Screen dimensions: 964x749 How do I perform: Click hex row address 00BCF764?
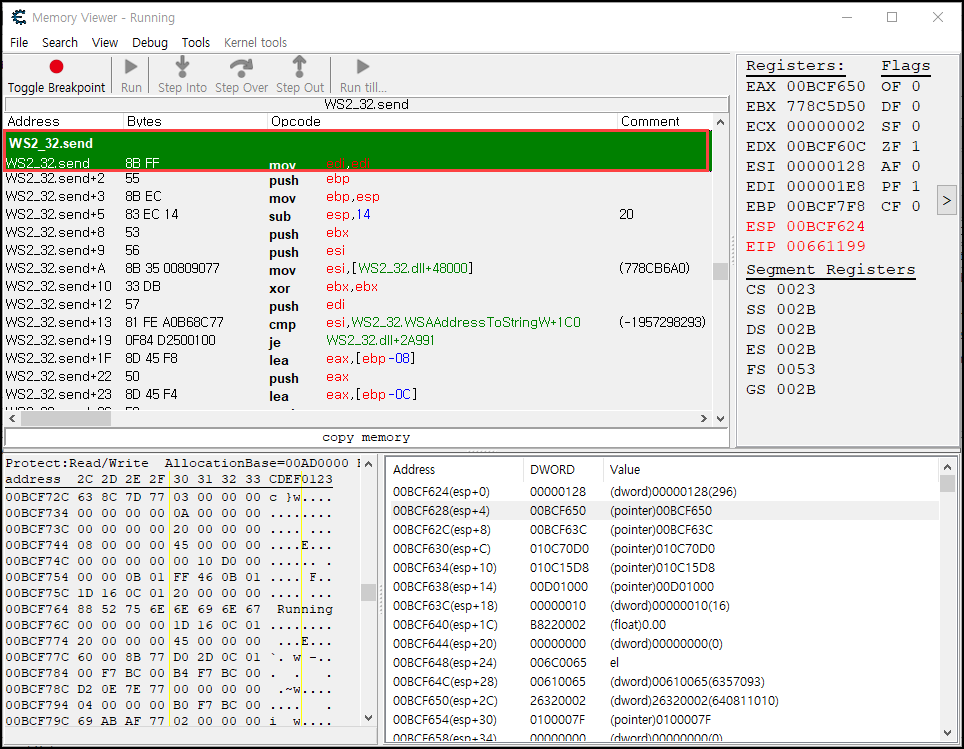click(x=38, y=609)
